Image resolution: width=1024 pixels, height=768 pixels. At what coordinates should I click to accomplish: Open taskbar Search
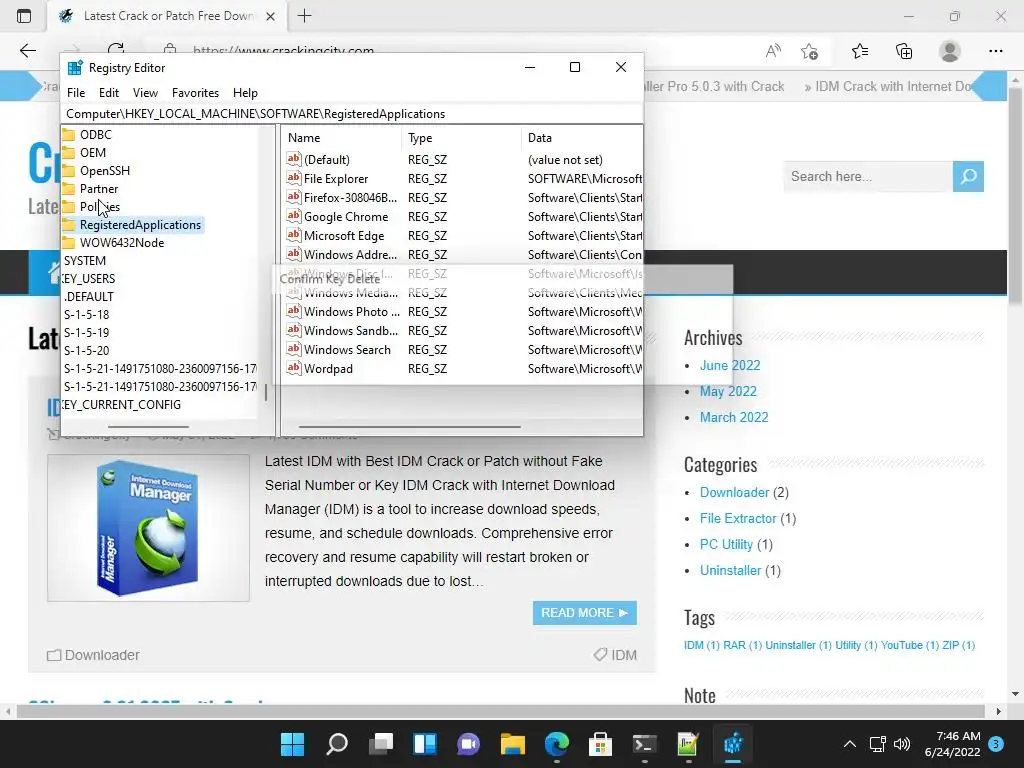[337, 744]
